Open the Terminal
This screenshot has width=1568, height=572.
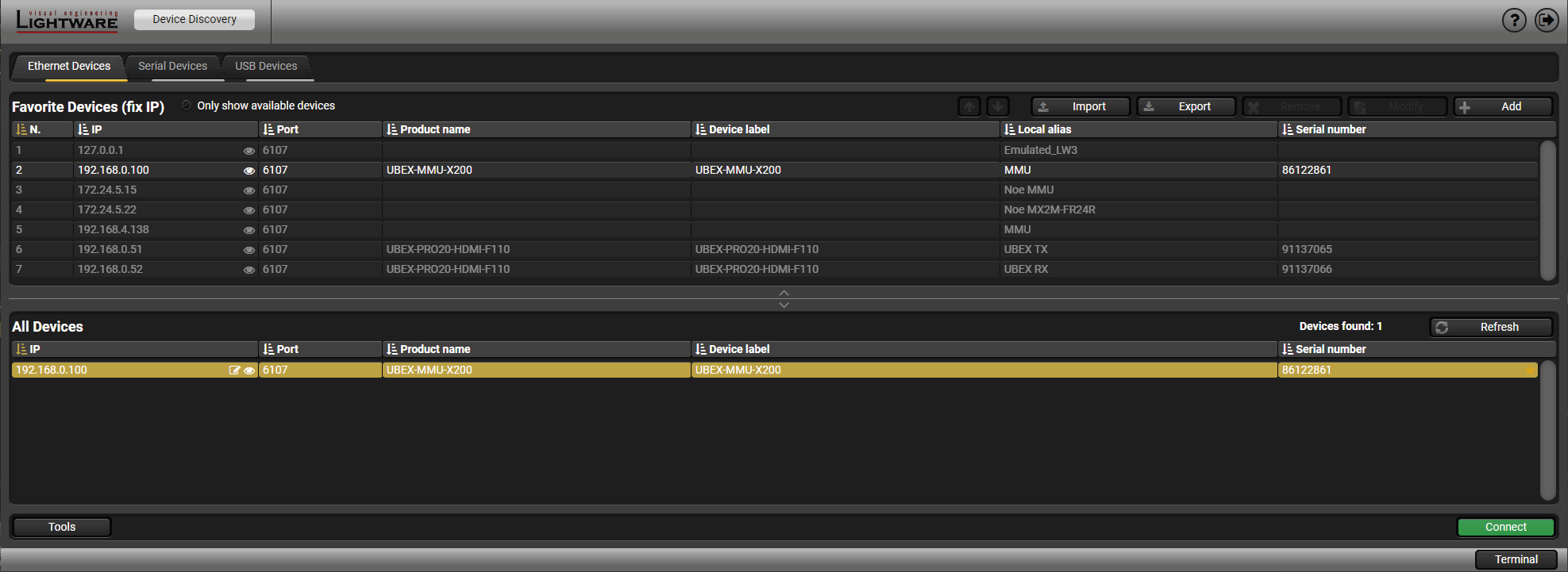(x=1516, y=560)
